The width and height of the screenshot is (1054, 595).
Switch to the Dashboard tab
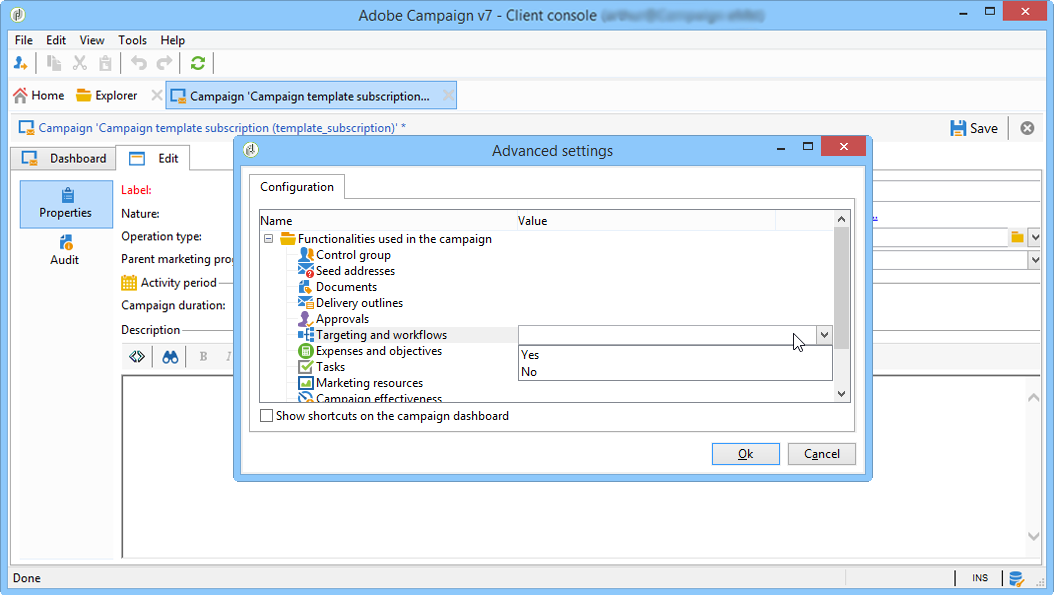pos(65,158)
